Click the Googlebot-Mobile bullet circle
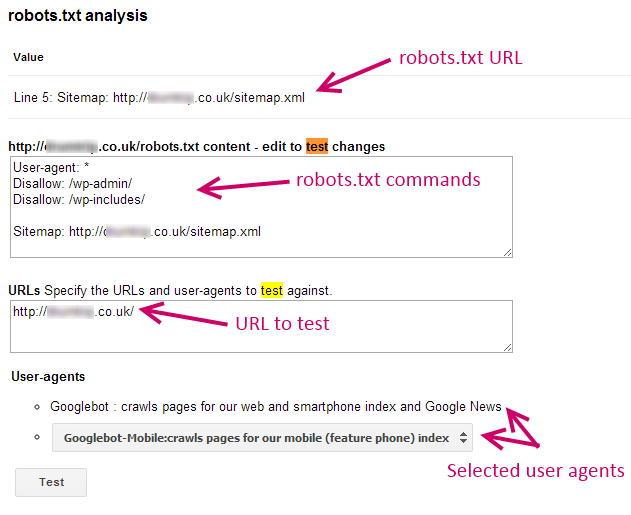Screen dimensions: 631x515 coord(37,437)
